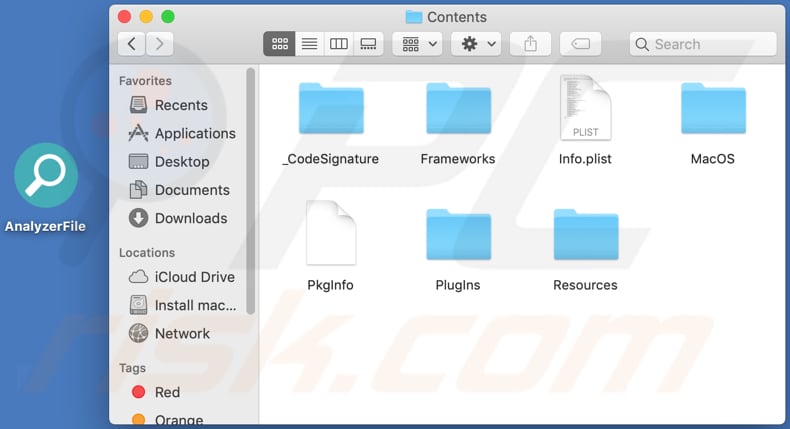Select the Install mac... volume
790x429 pixels.
[x=182, y=305]
